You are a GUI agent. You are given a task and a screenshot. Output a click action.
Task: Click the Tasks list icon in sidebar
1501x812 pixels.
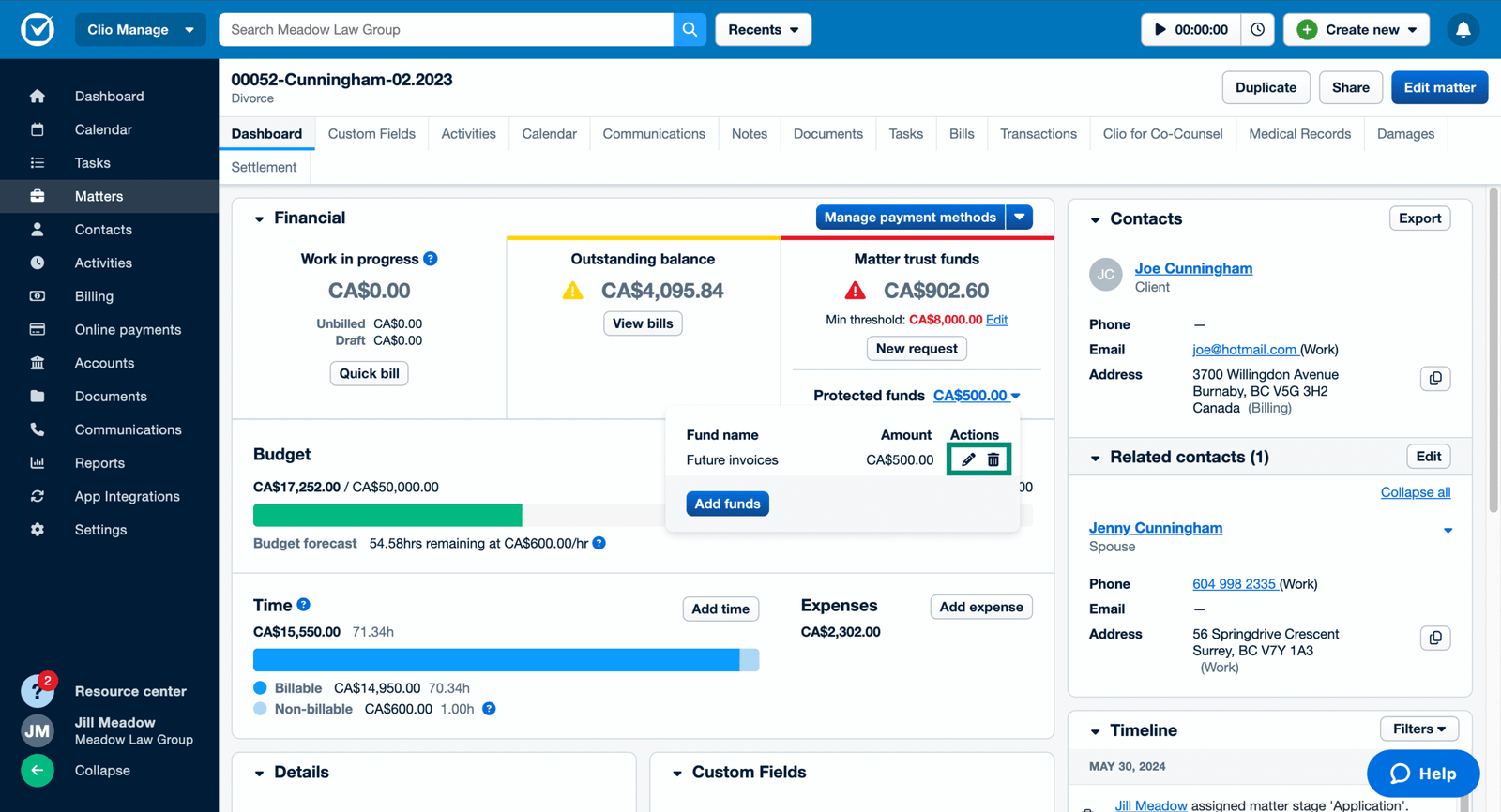pos(38,162)
